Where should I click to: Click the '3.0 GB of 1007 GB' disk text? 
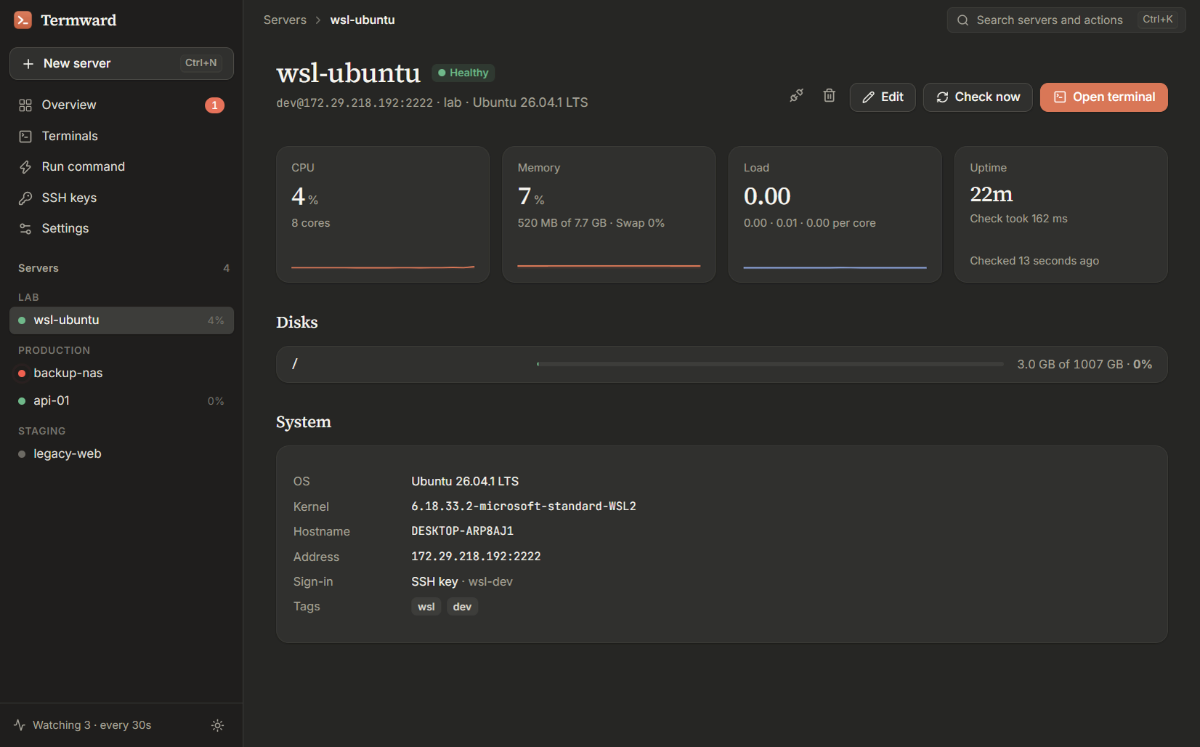click(1070, 365)
